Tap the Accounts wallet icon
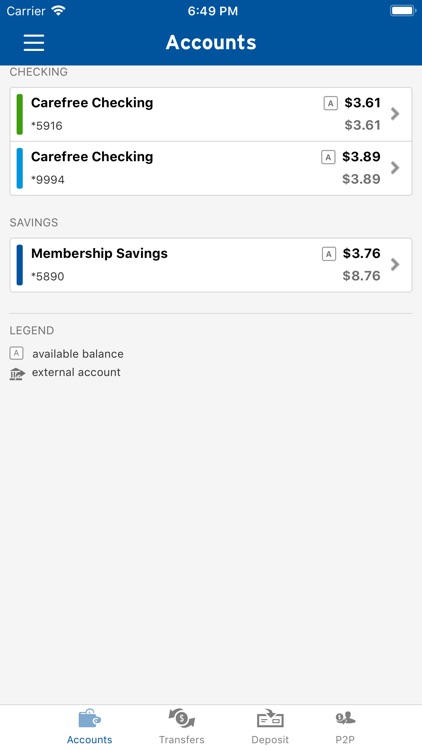This screenshot has height=750, width=422. (x=89, y=718)
